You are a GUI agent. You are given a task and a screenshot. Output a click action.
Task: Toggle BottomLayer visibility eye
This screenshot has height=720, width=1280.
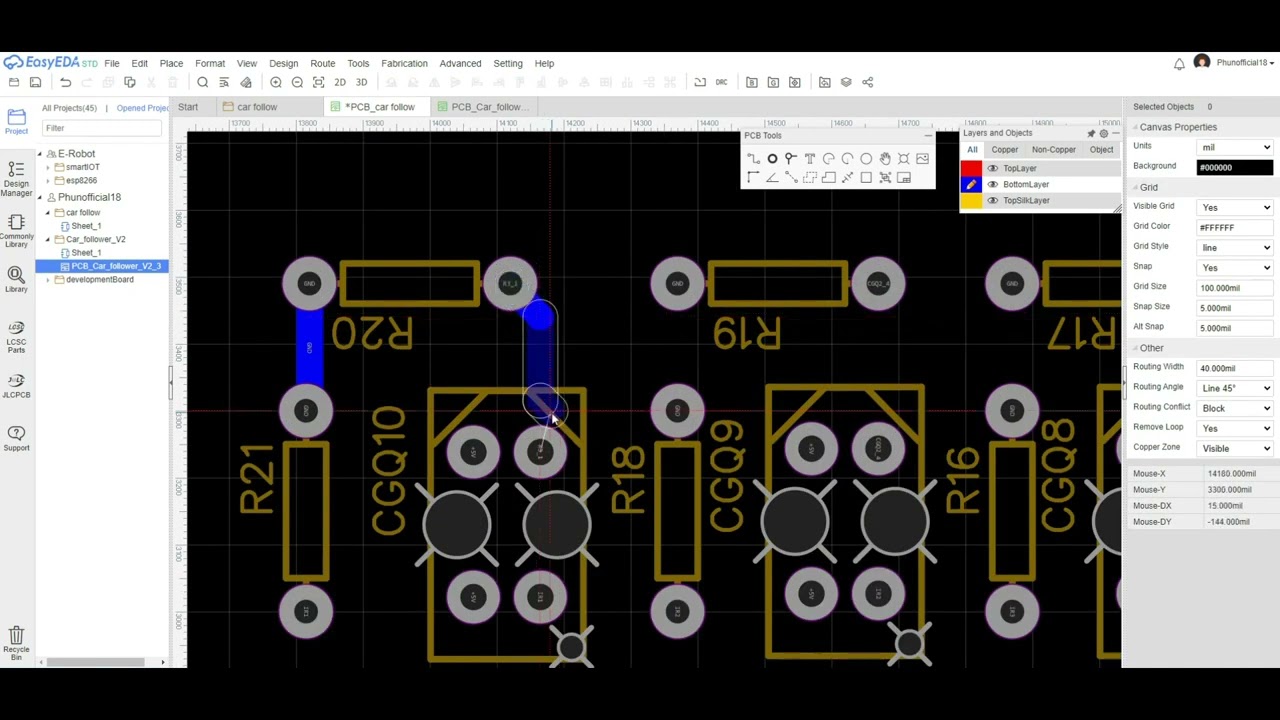[992, 184]
